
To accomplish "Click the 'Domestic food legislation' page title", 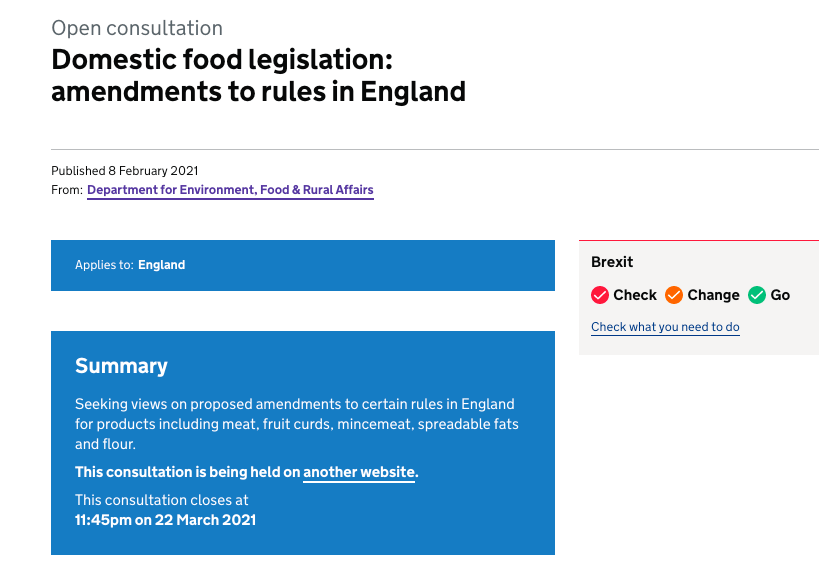I will pyautogui.click(x=258, y=76).
